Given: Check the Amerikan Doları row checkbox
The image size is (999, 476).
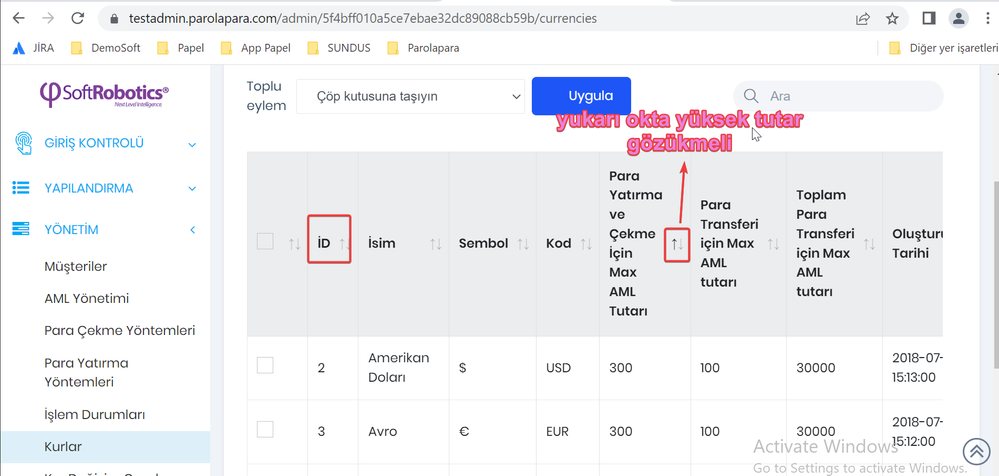Looking at the screenshot, I should click(265, 365).
